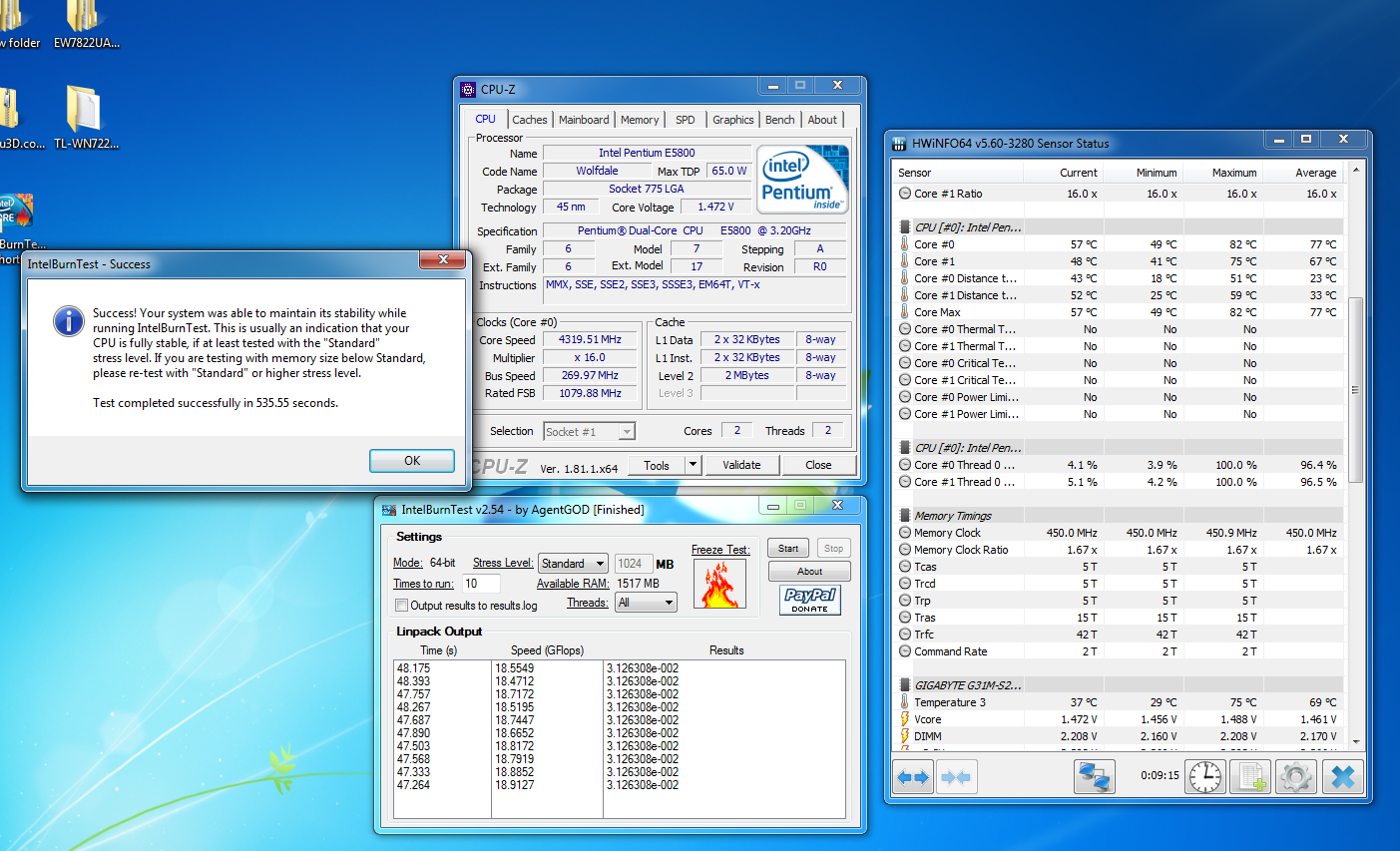
Task: Expand the HWiNFO sensor columns with the arrows icon
Action: 914,777
